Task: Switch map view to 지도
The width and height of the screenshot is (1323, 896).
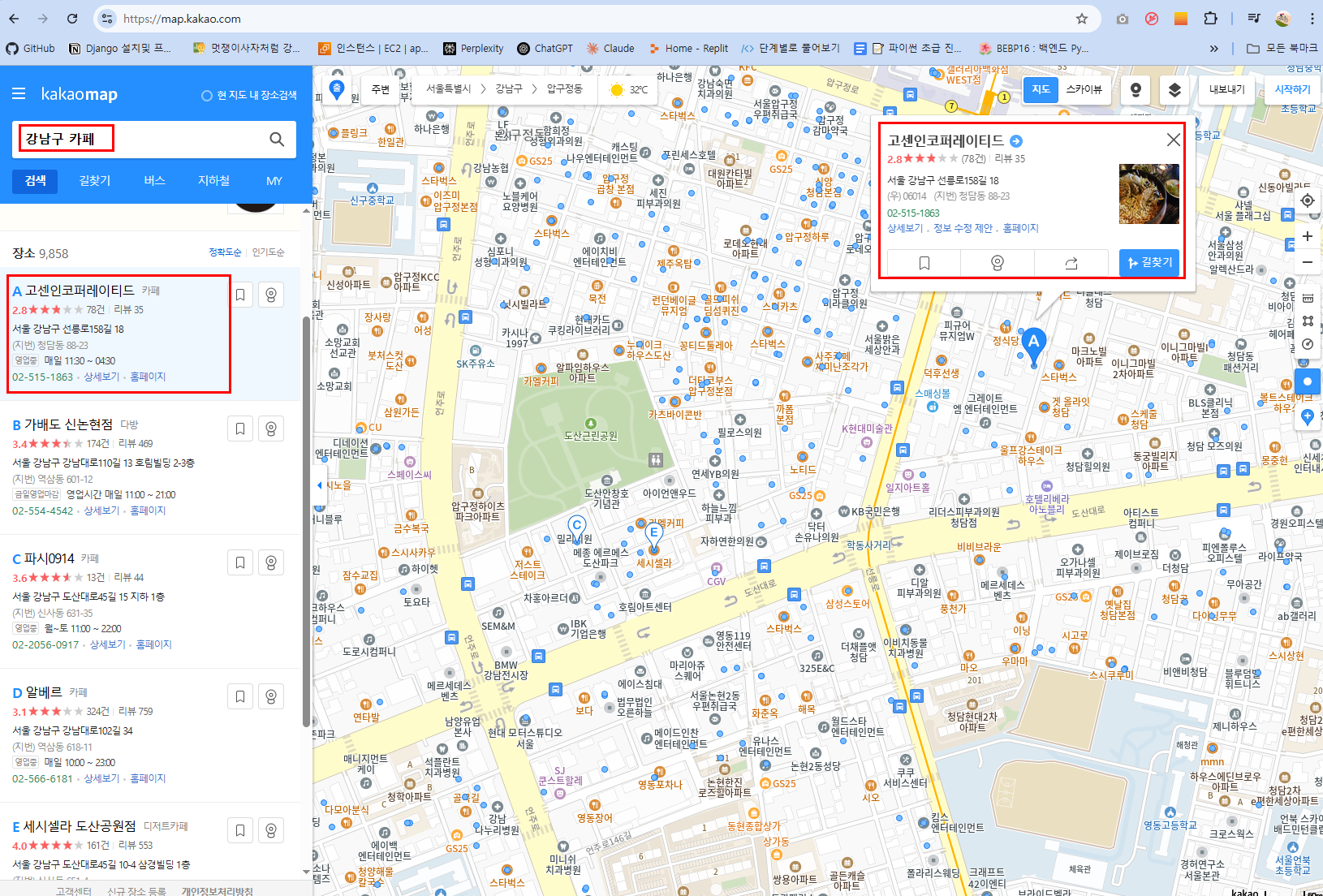Action: (1041, 89)
